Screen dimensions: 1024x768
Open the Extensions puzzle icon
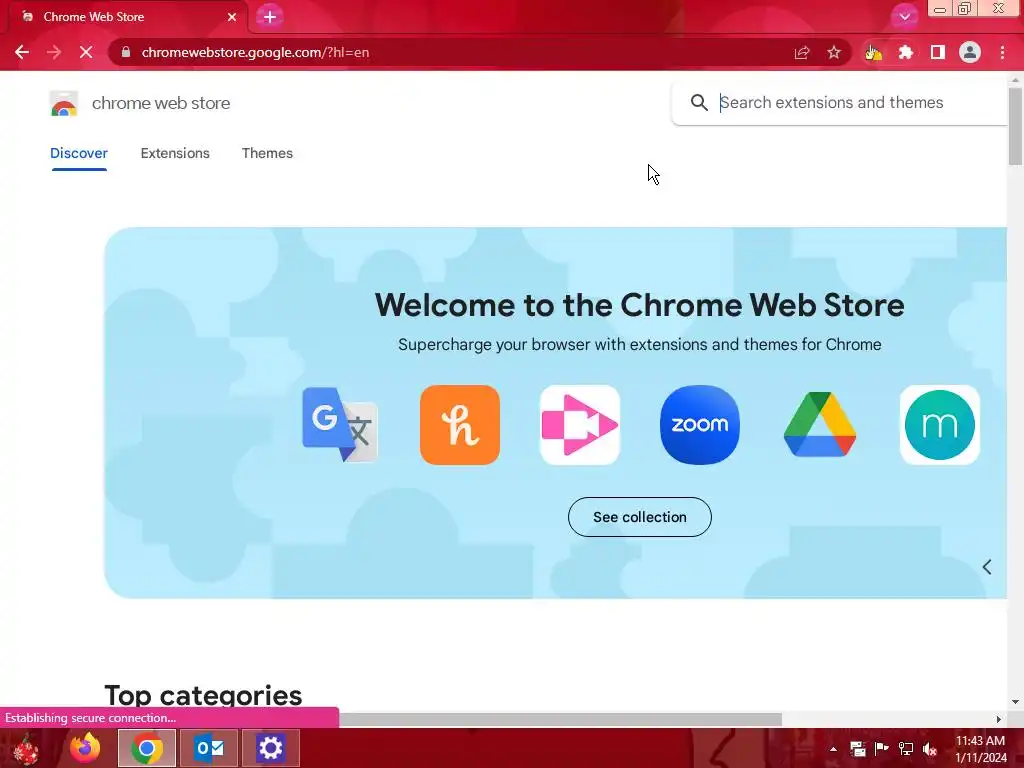[x=905, y=52]
